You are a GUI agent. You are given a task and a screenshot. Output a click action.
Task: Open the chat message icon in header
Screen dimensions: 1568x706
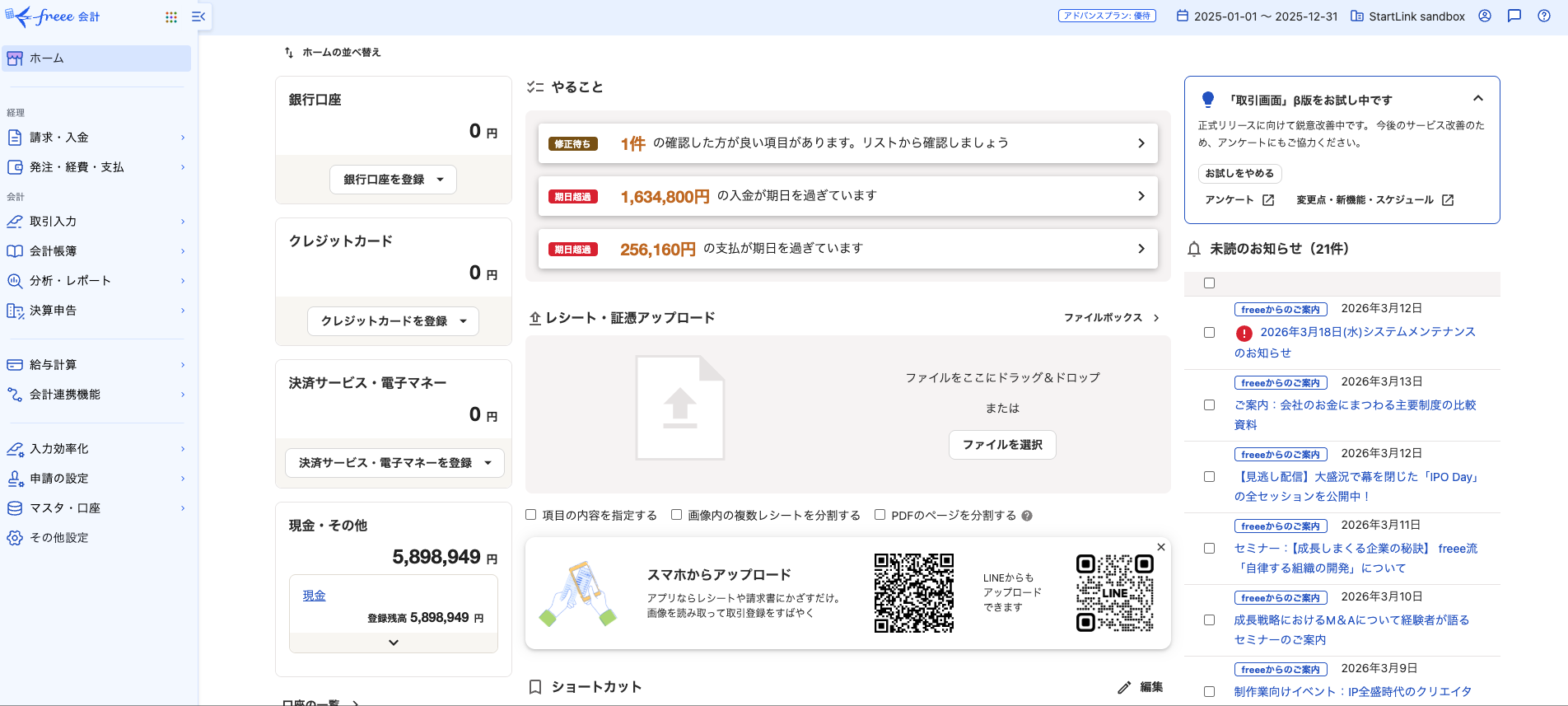(x=1514, y=16)
